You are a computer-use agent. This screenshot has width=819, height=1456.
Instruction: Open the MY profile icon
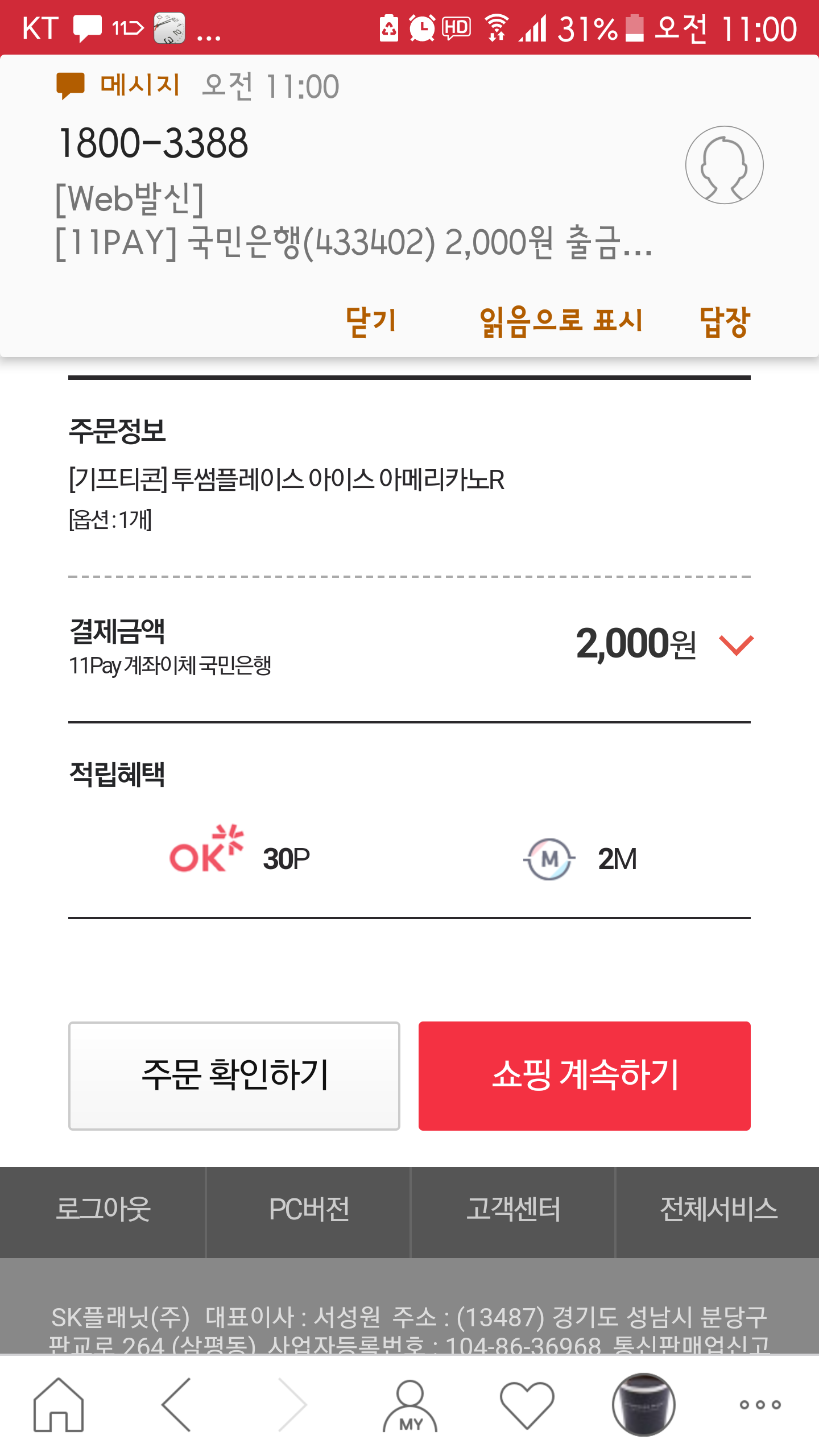410,1405
